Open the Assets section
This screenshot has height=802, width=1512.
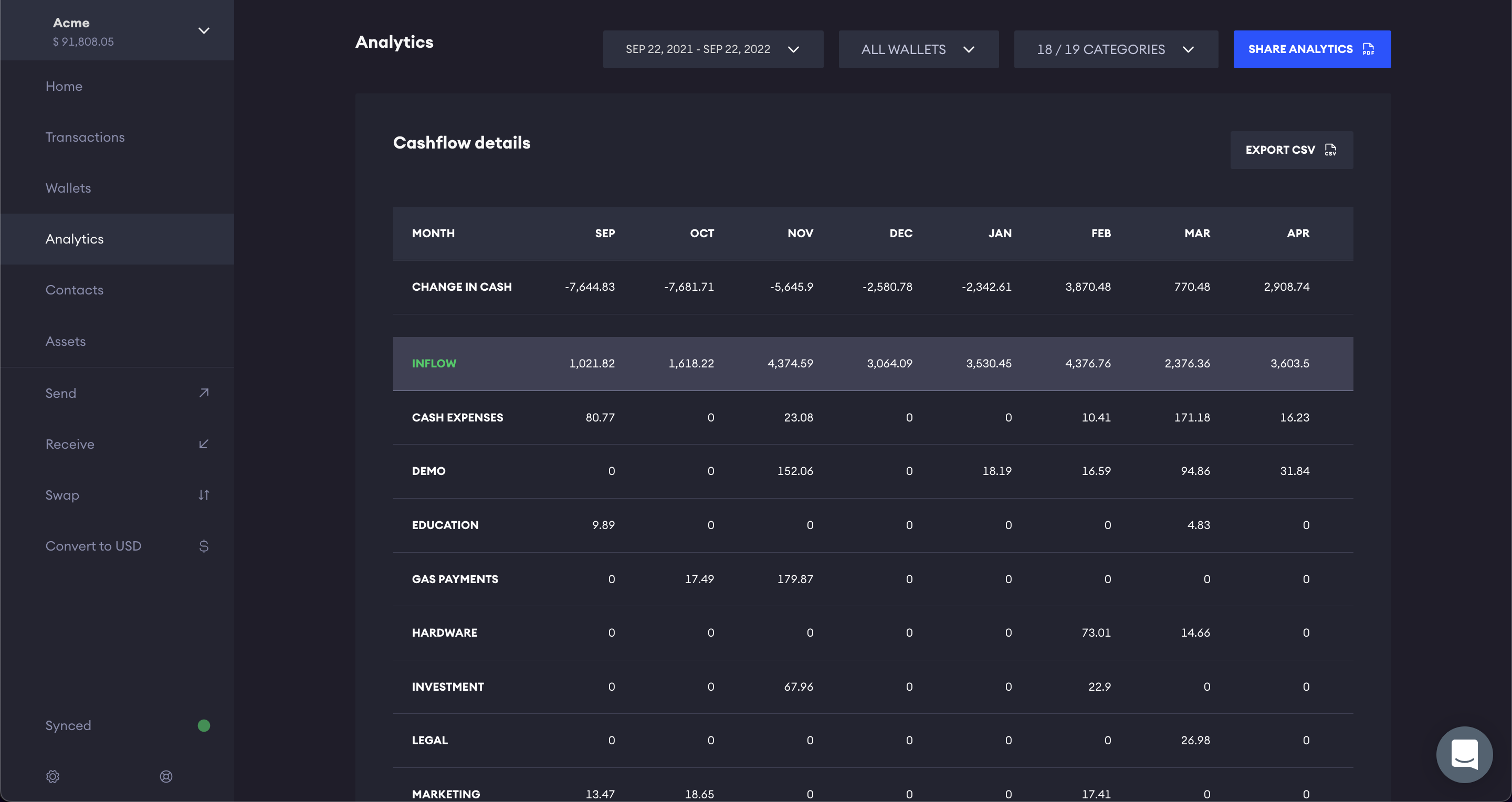click(x=66, y=341)
